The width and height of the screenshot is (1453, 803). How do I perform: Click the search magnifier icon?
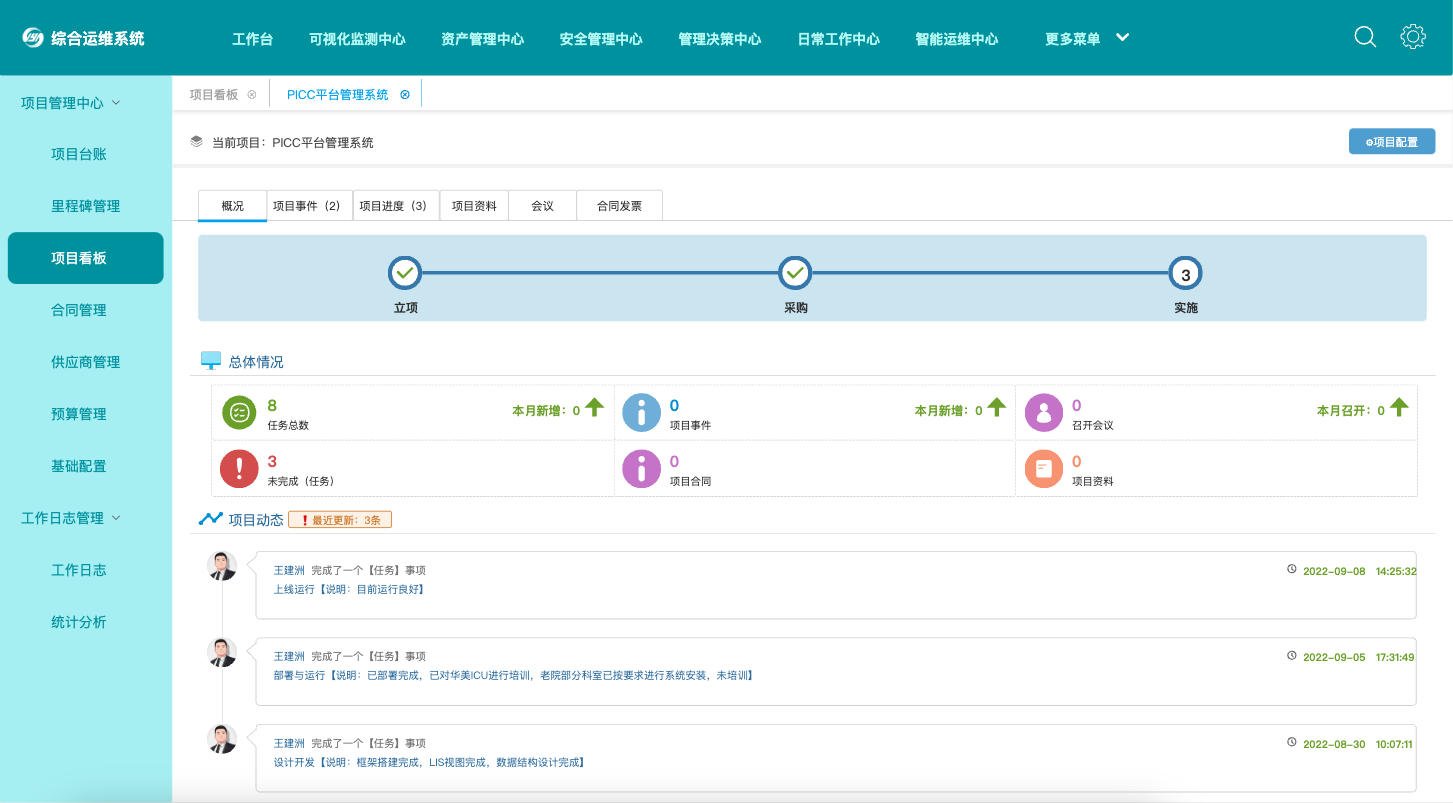tap(1365, 37)
